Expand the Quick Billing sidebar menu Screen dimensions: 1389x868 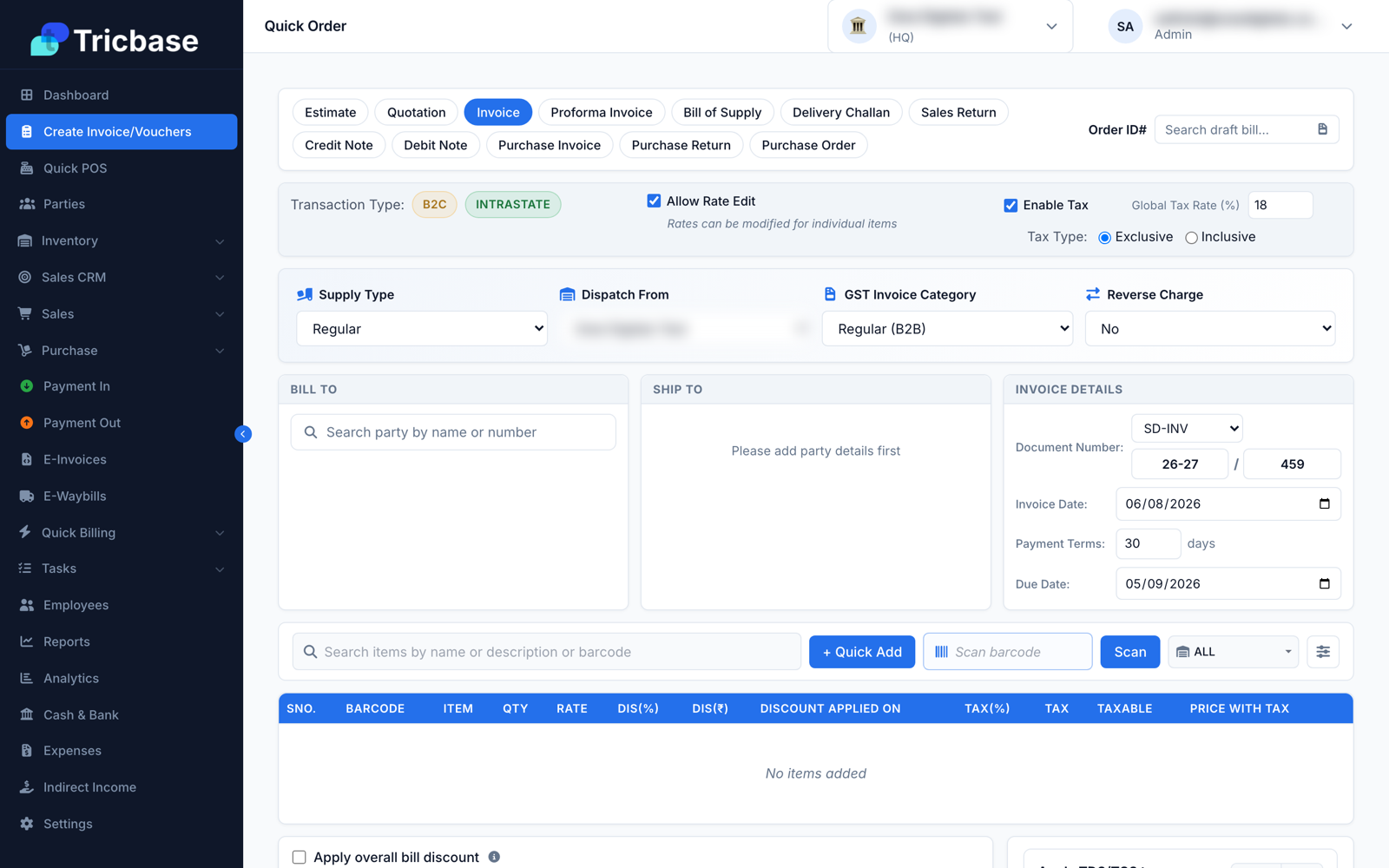point(122,532)
